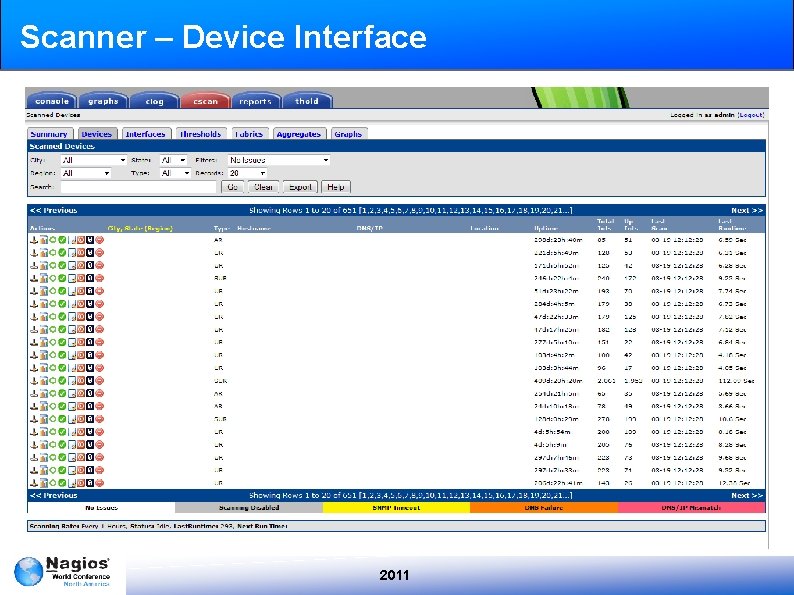Click the Logout link
794x595 pixels.
pos(751,115)
